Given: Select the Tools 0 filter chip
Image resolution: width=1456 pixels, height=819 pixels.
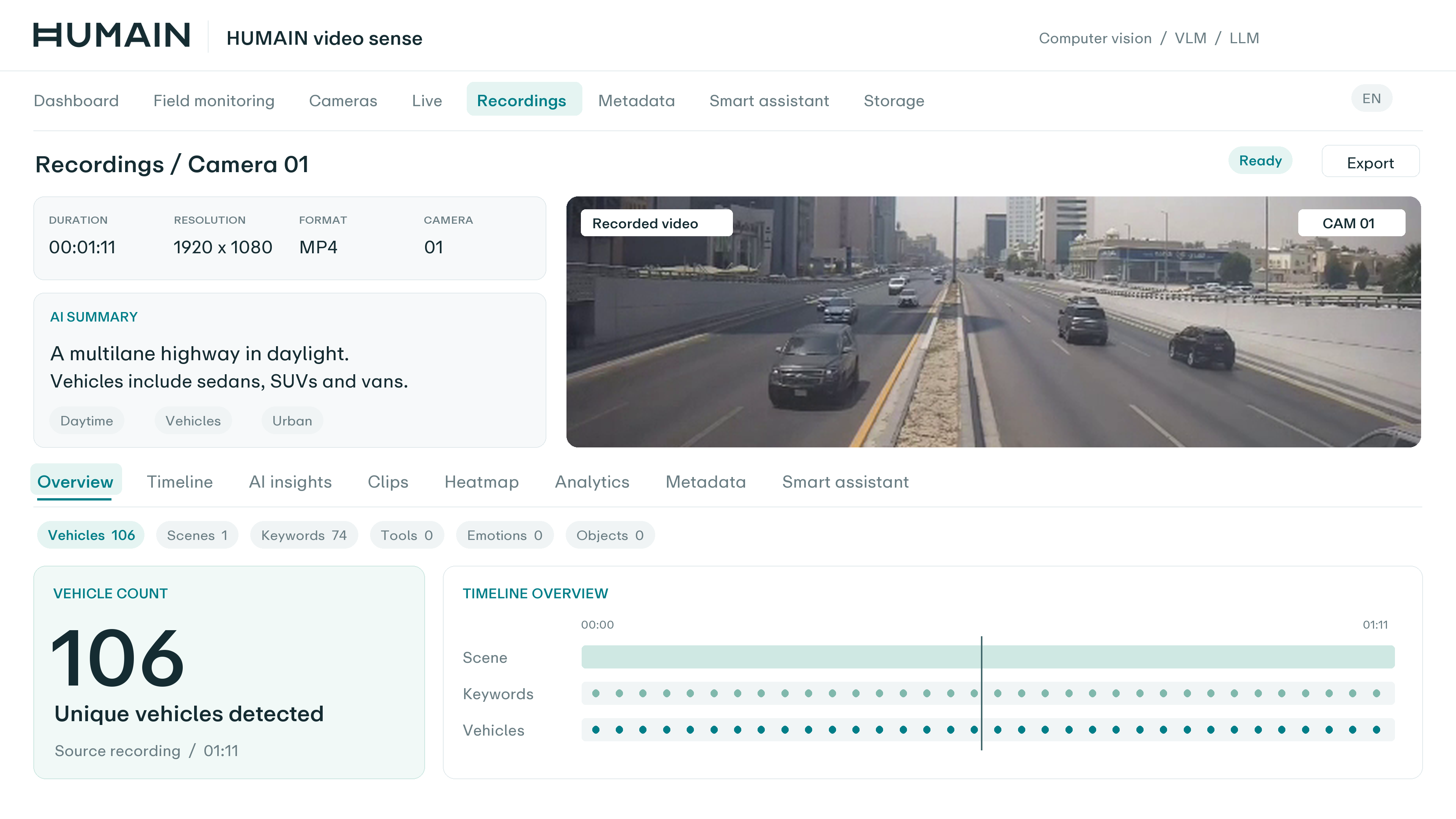Looking at the screenshot, I should coord(406,535).
